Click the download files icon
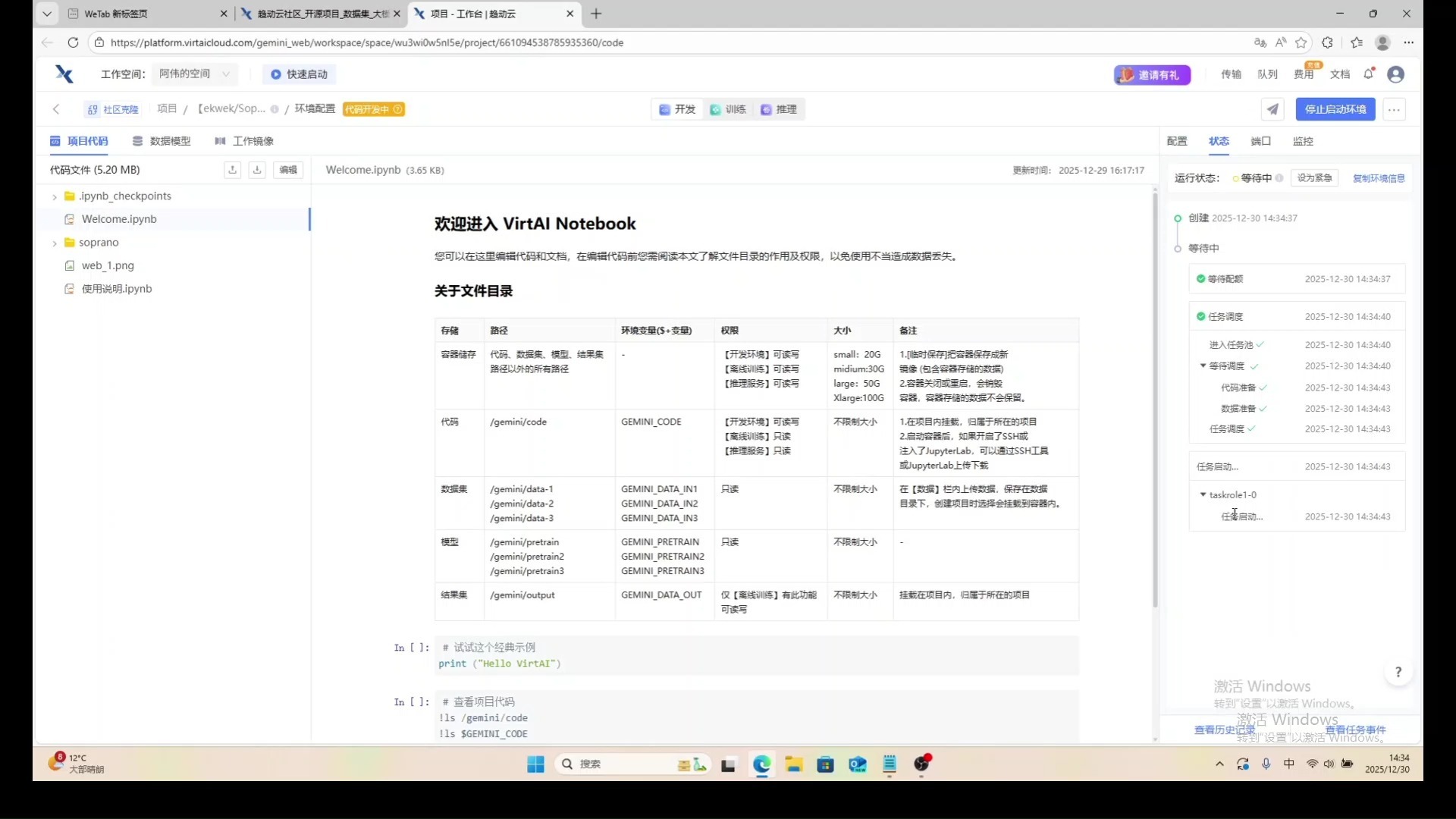Image resolution: width=1456 pixels, height=819 pixels. (257, 170)
